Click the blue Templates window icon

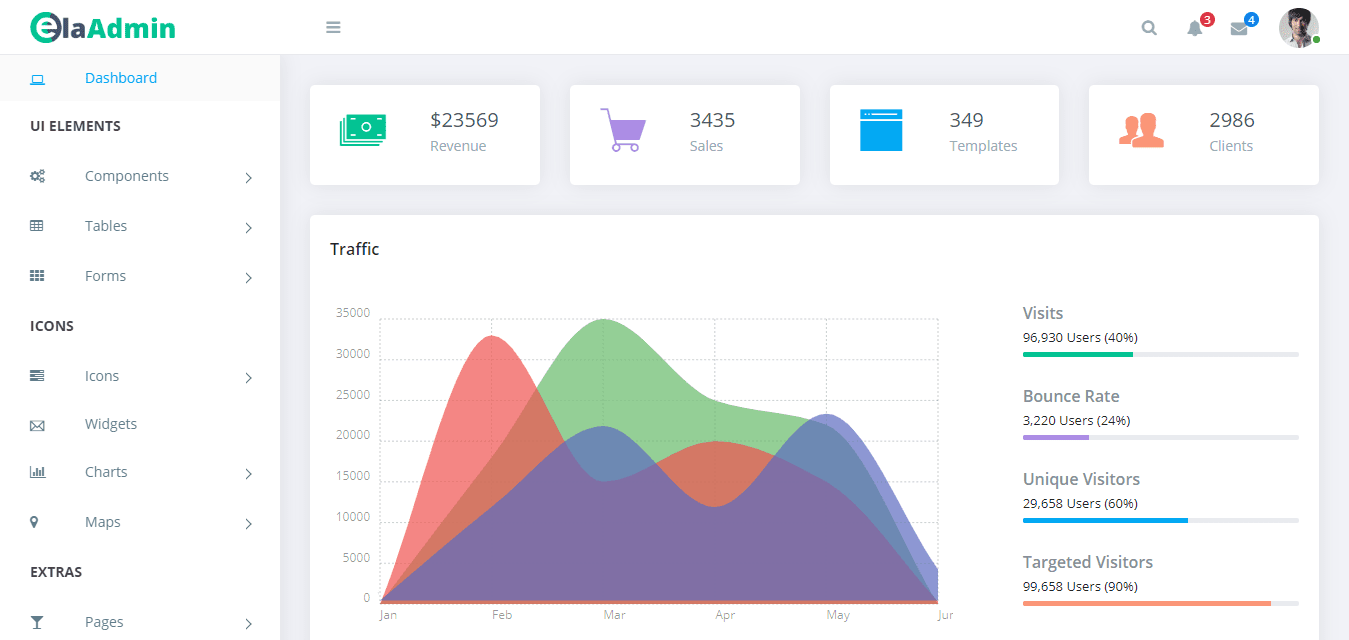882,129
